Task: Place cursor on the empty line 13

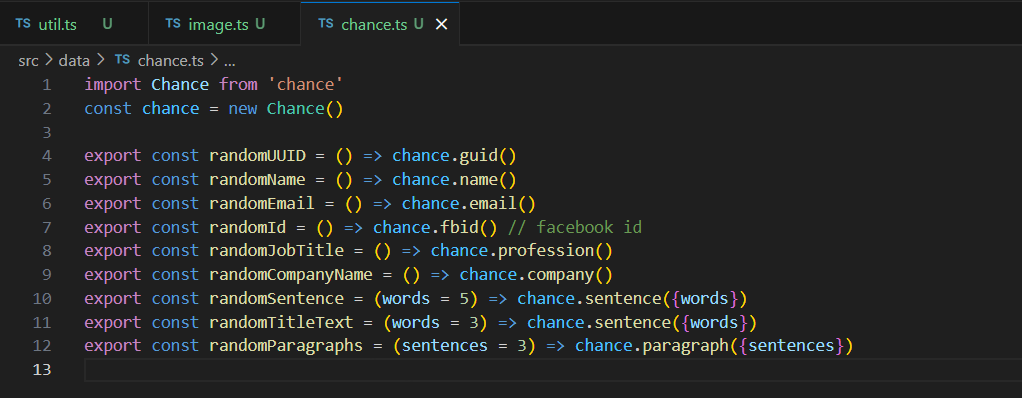Action: (553, 370)
